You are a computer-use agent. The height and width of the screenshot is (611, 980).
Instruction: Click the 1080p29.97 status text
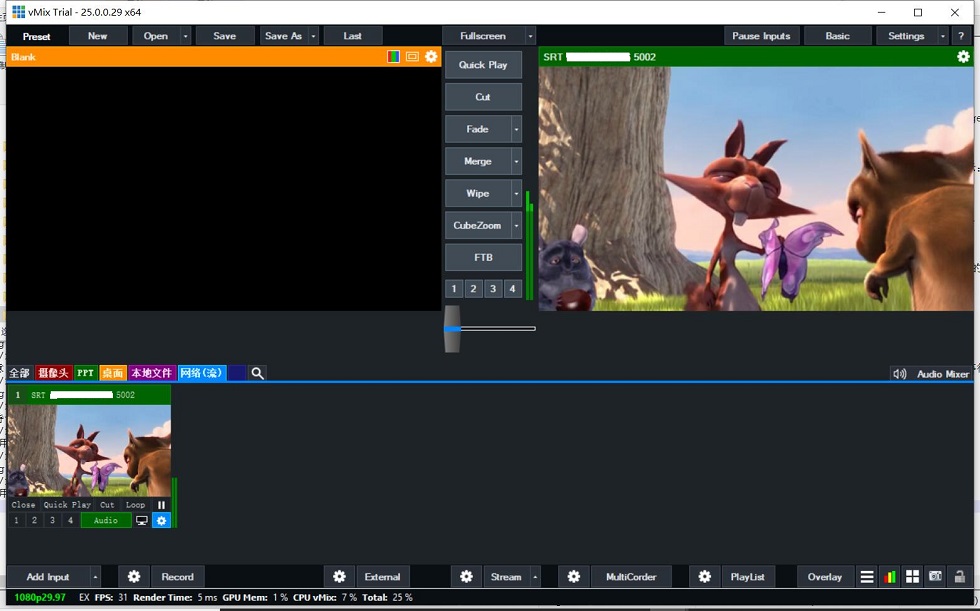[40, 597]
